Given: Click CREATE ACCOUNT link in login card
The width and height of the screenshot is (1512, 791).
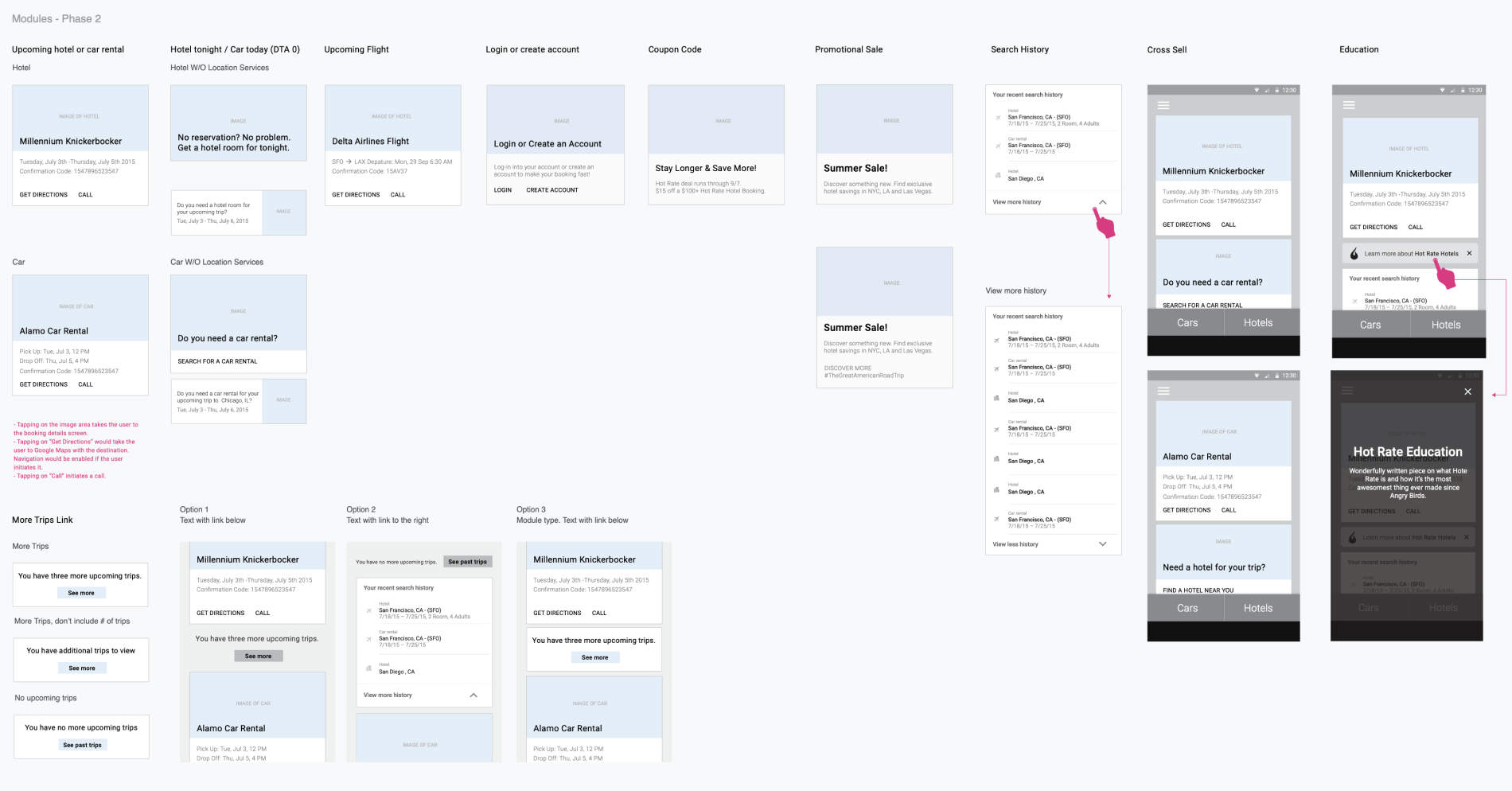Looking at the screenshot, I should coord(551,190).
